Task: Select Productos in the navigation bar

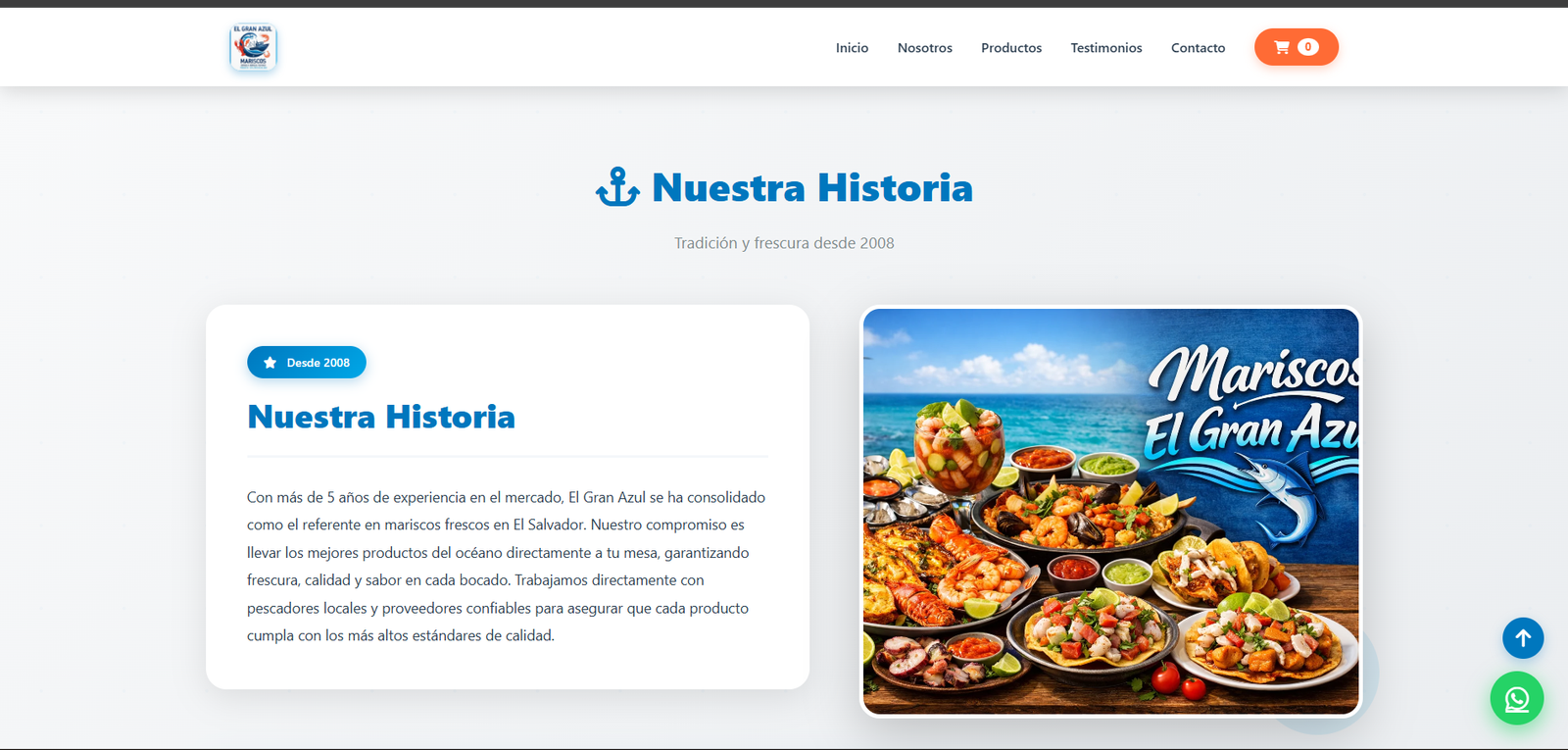Action: click(1011, 48)
